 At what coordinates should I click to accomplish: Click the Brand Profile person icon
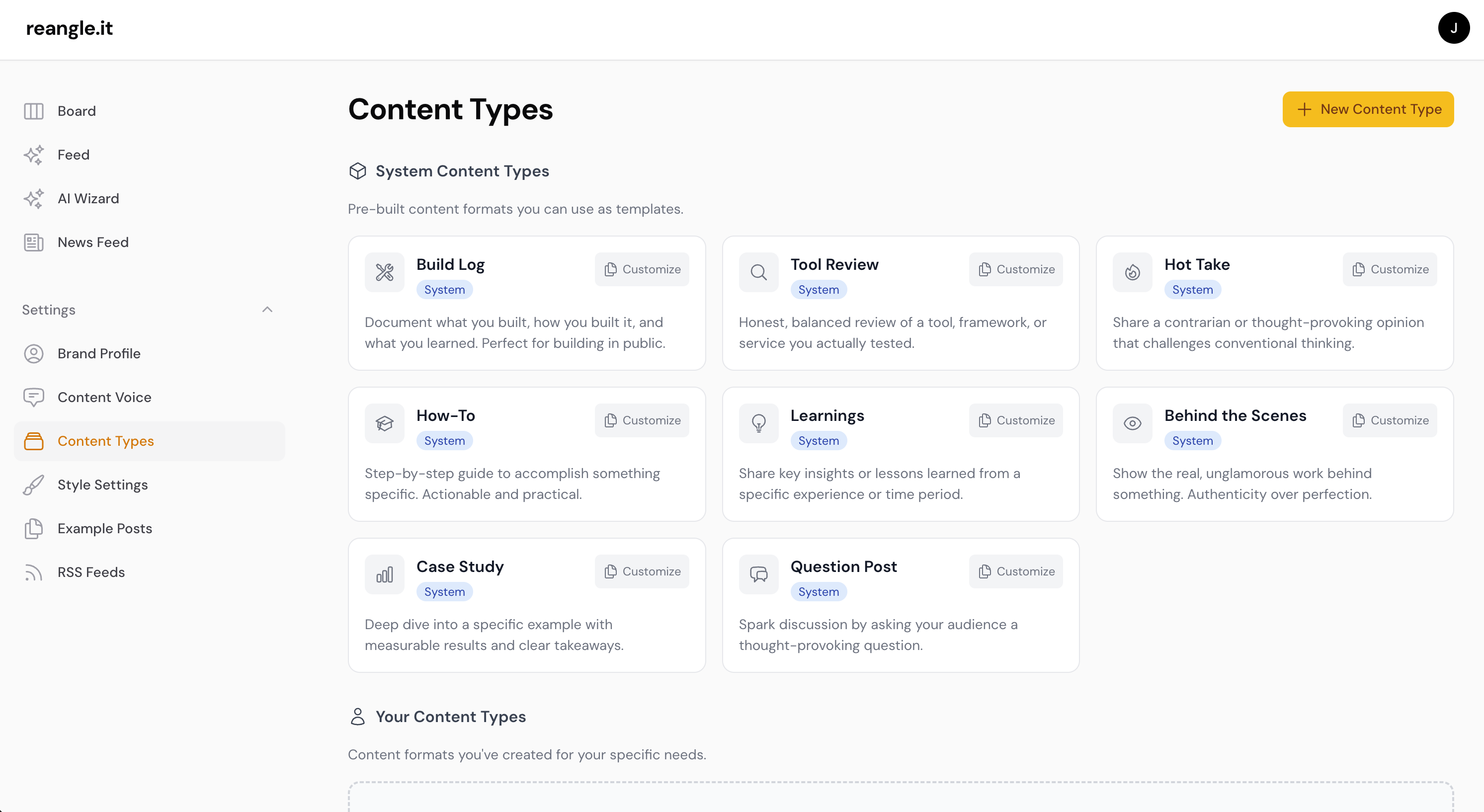click(33, 354)
